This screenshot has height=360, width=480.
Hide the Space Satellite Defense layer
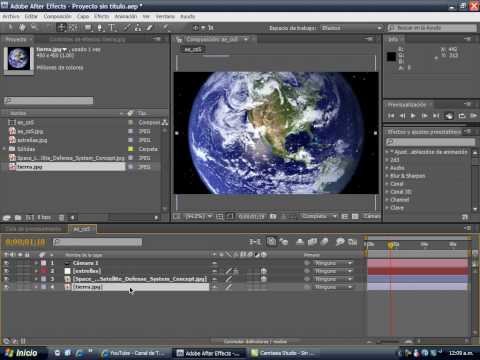click(x=6, y=279)
